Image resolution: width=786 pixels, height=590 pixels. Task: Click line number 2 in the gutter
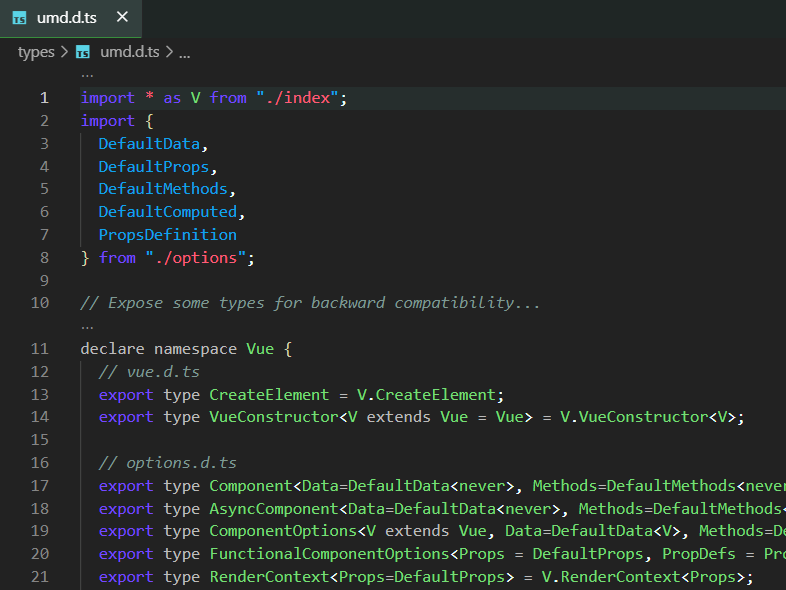click(x=45, y=121)
